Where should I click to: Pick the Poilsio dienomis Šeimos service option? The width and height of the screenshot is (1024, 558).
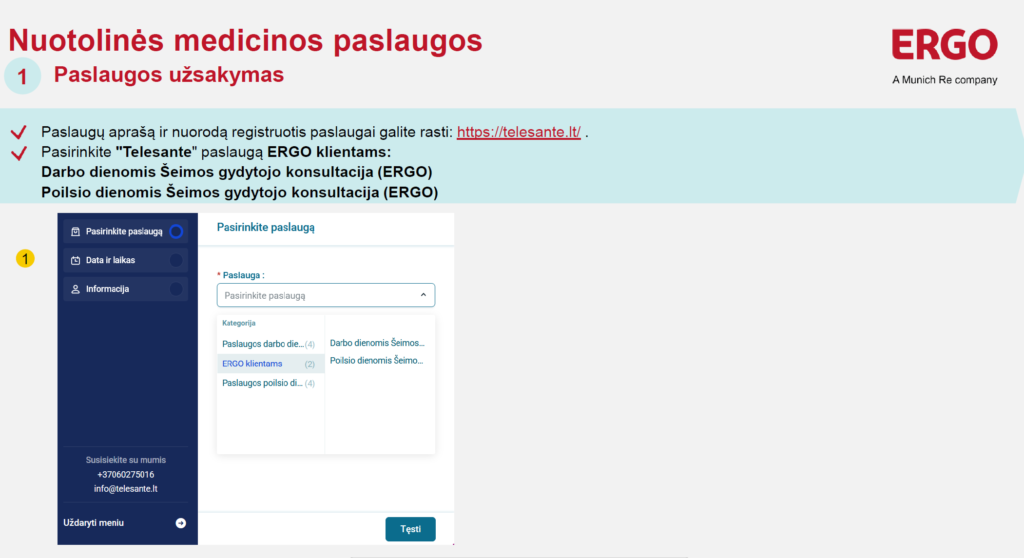tap(377, 360)
